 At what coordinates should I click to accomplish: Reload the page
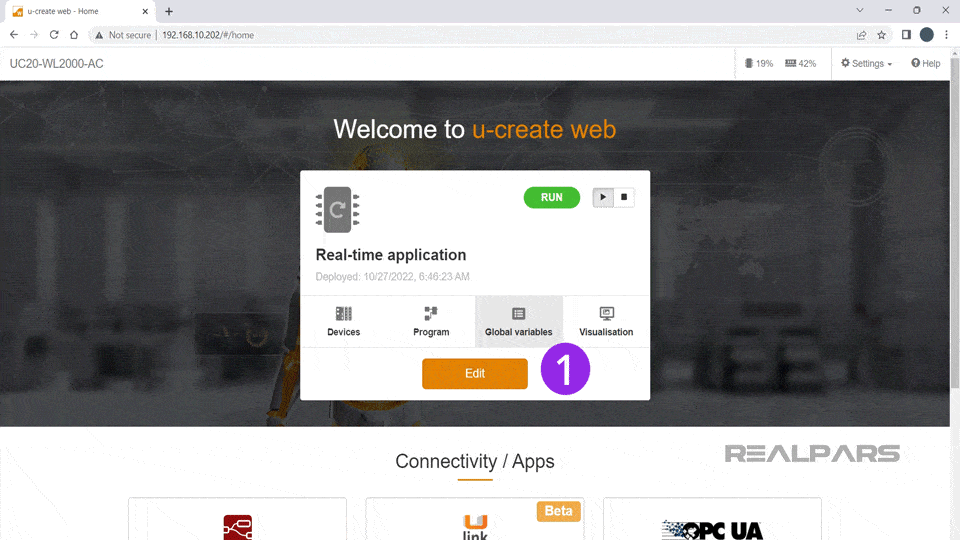[x=54, y=35]
